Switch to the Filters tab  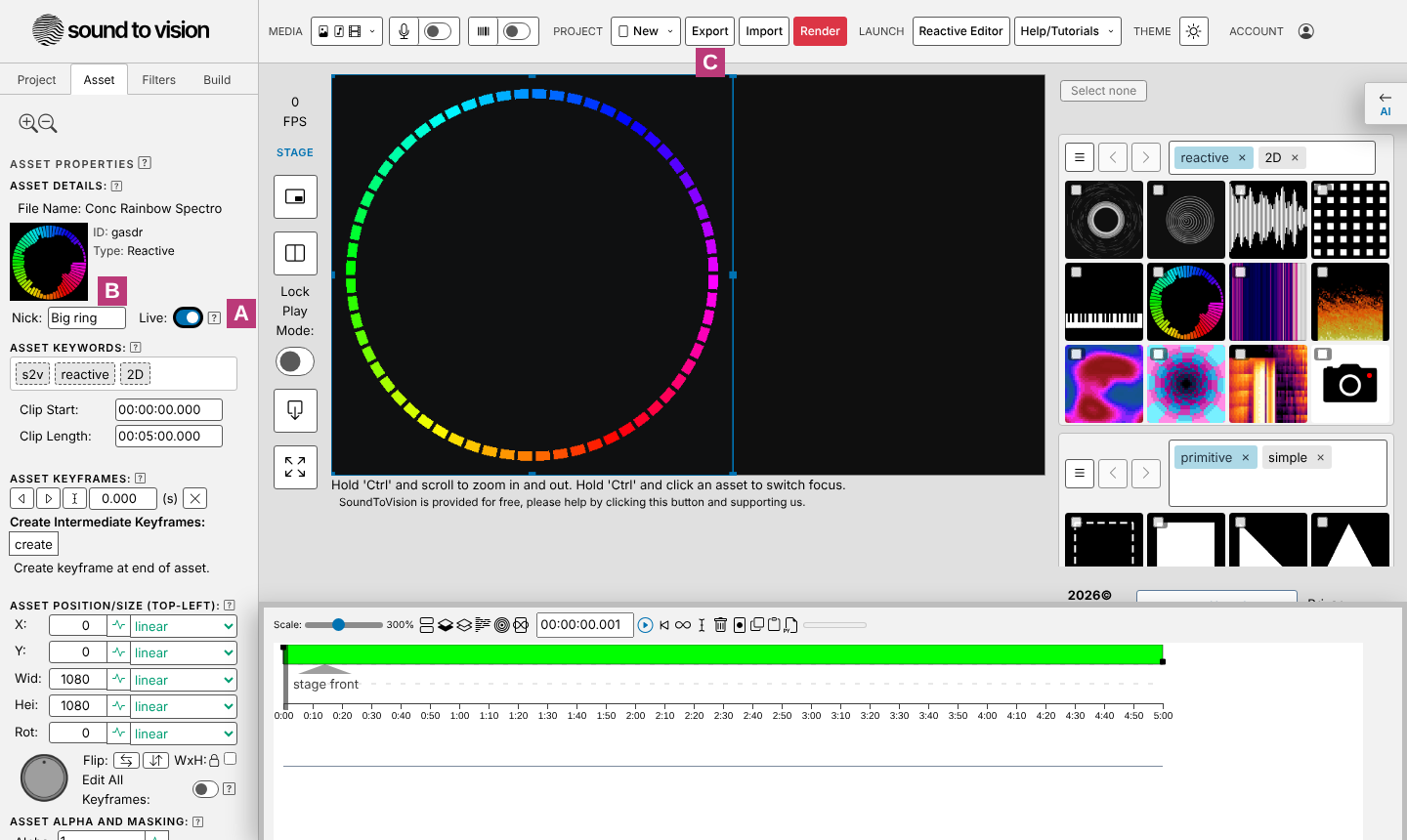coord(158,80)
